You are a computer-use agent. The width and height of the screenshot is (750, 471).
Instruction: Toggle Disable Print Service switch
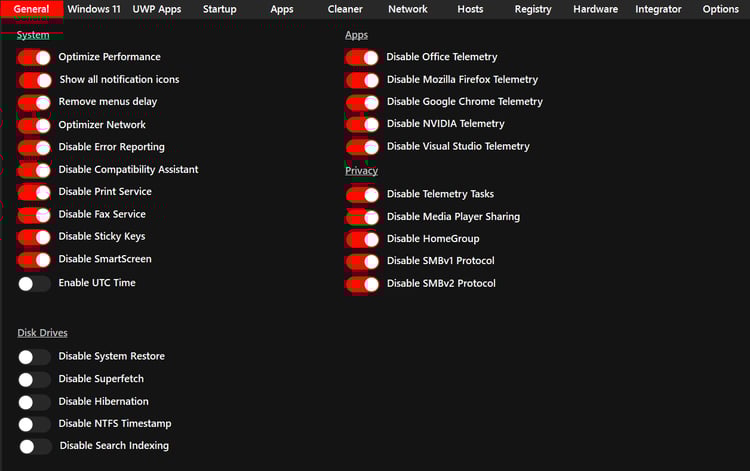[x=34, y=192]
